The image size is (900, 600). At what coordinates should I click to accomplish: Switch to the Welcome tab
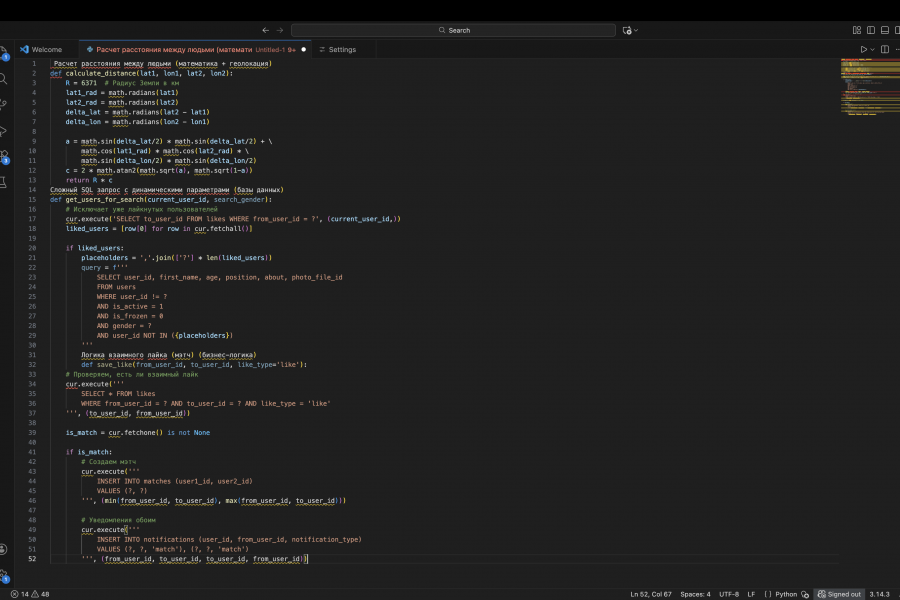[46, 49]
